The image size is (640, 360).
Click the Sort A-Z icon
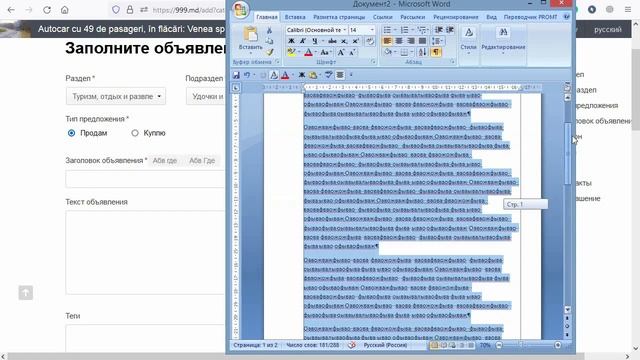point(422,52)
